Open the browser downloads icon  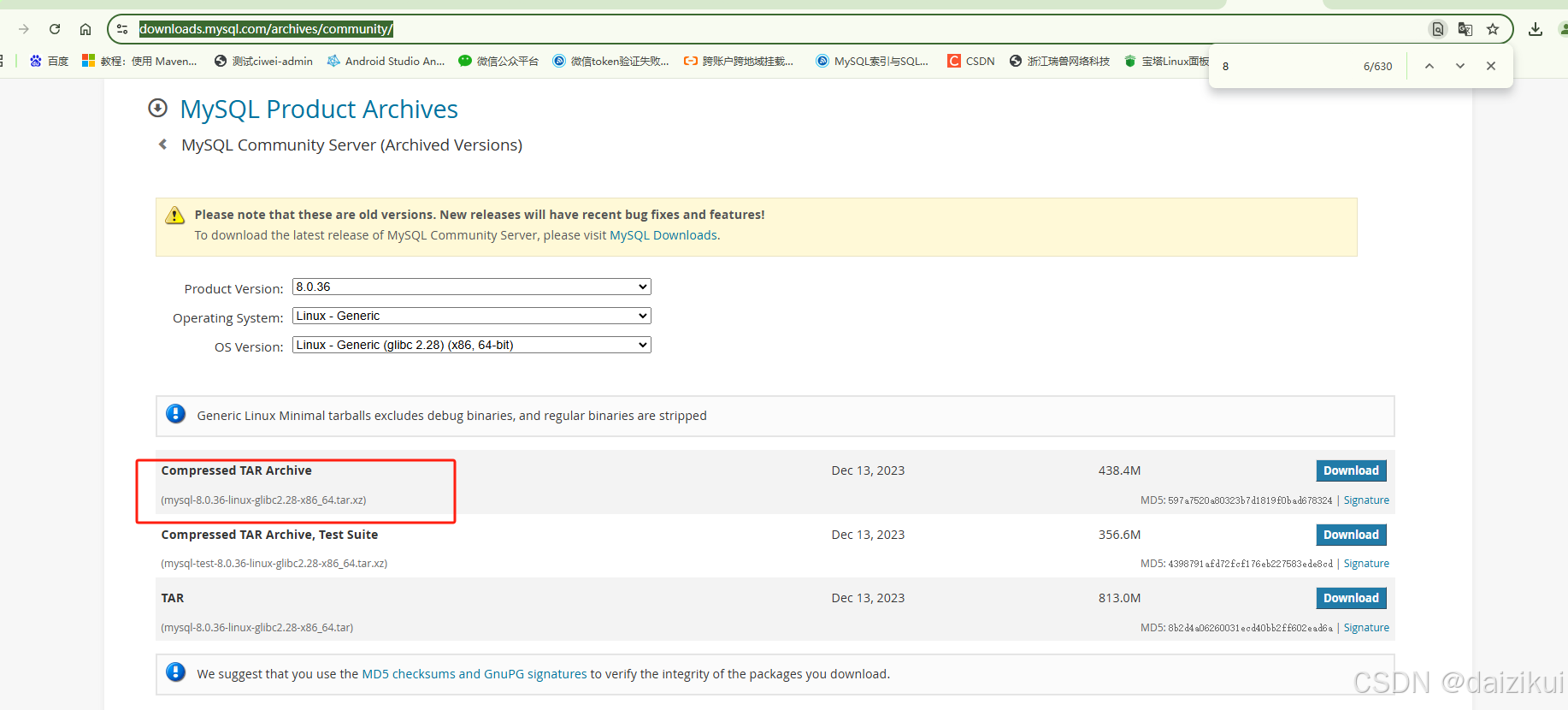pos(1536,29)
